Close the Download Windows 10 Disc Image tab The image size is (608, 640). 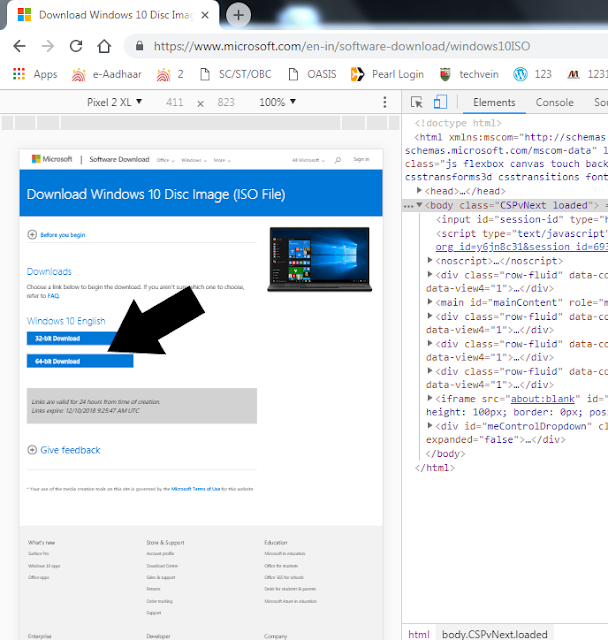tap(205, 15)
